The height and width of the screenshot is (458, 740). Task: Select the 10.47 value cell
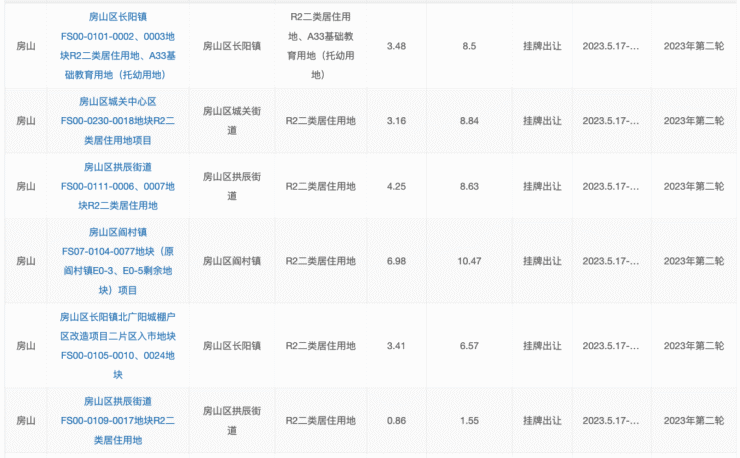pyautogui.click(x=469, y=261)
